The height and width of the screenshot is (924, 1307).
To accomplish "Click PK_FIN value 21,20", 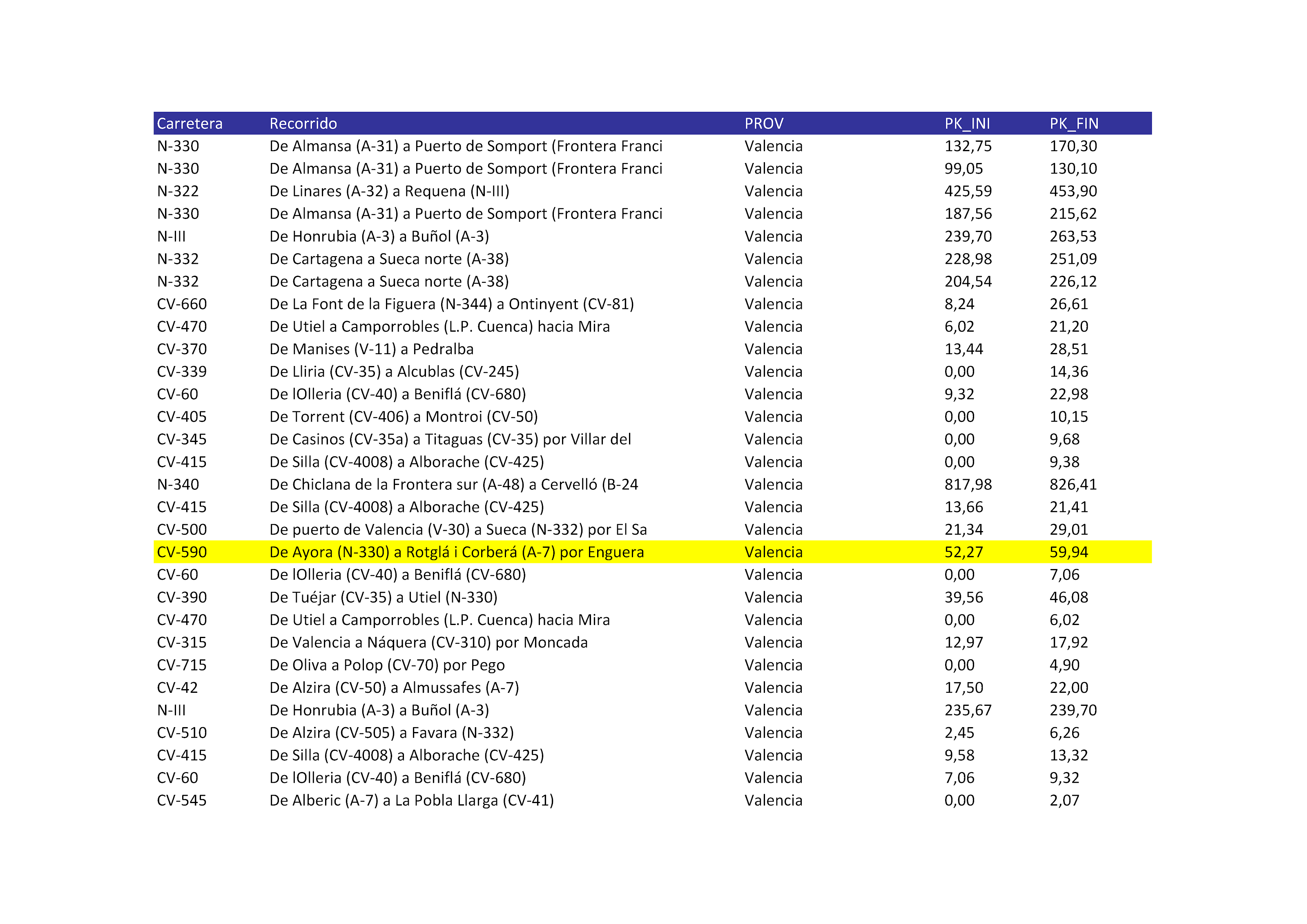I will [1069, 327].
